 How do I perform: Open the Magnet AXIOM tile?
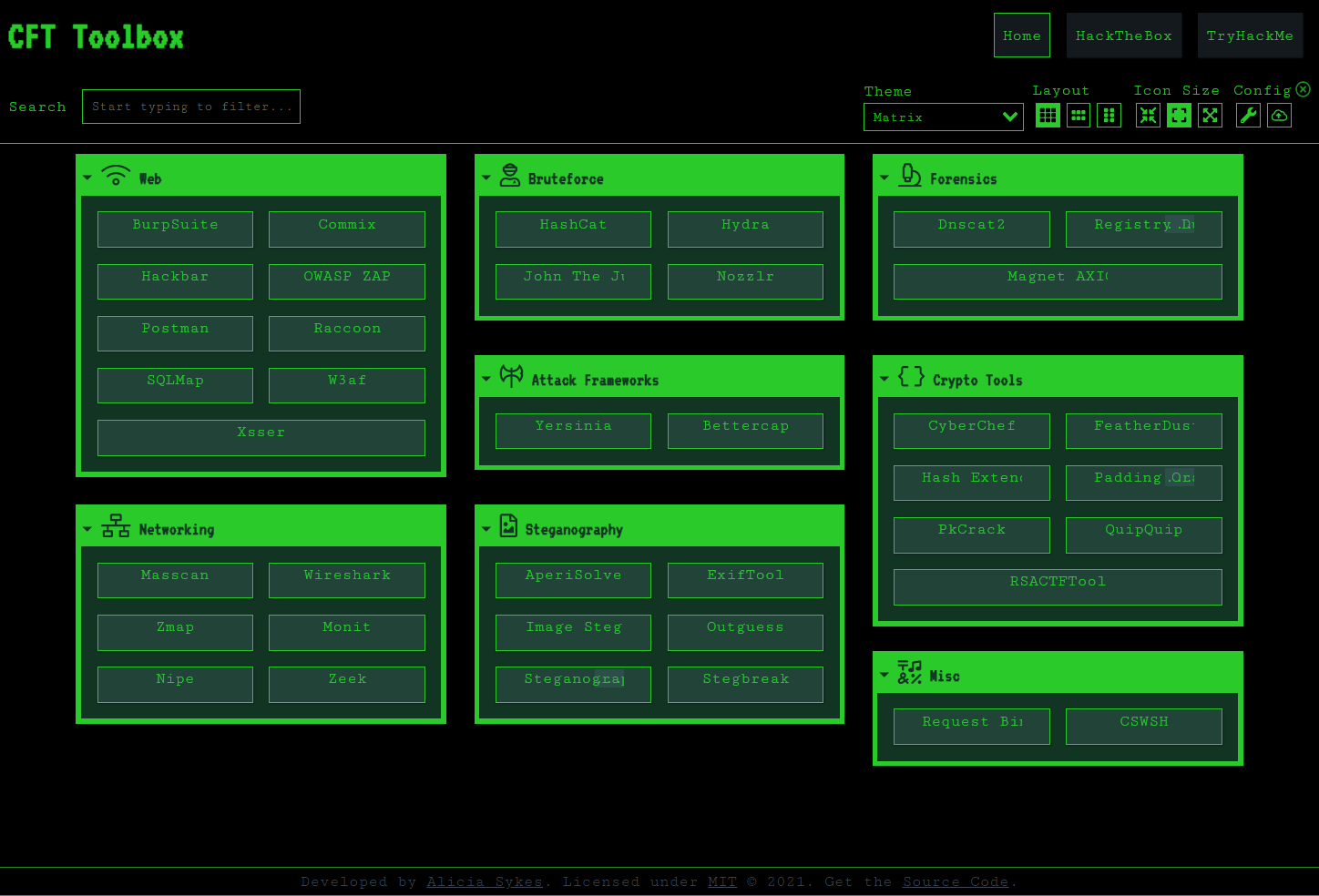tap(1058, 281)
